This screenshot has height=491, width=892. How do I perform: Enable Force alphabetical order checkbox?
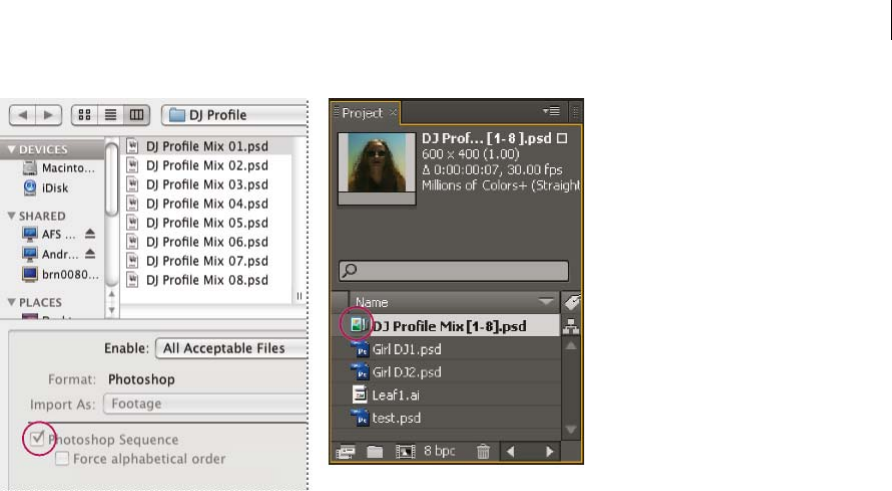[x=62, y=459]
